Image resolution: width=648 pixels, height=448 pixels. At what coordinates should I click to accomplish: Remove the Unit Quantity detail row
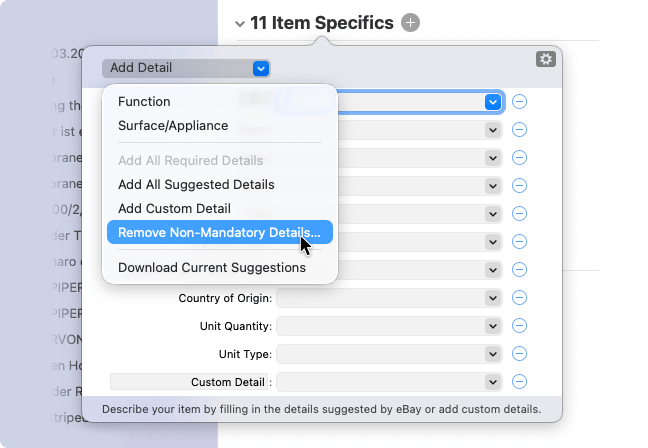519,326
